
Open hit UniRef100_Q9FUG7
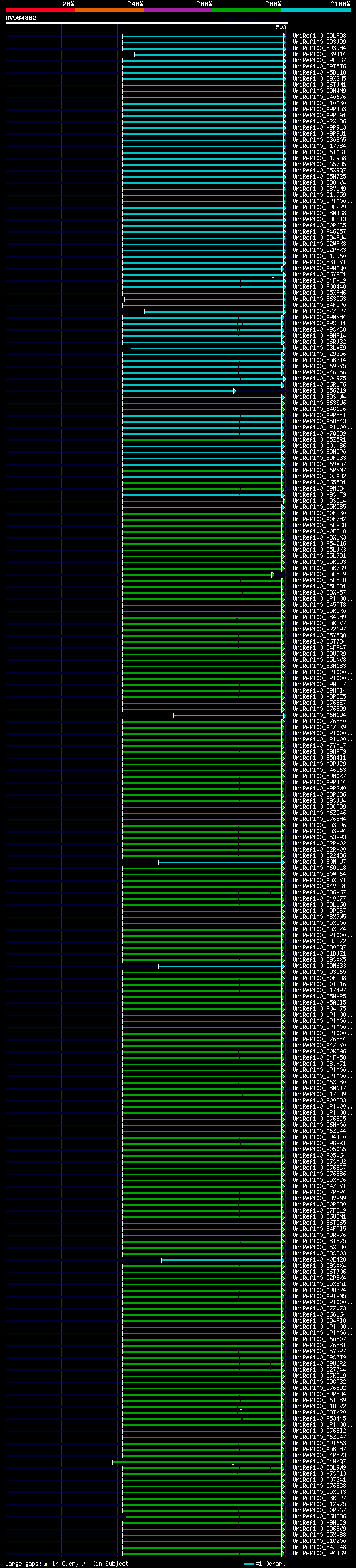pos(319,60)
